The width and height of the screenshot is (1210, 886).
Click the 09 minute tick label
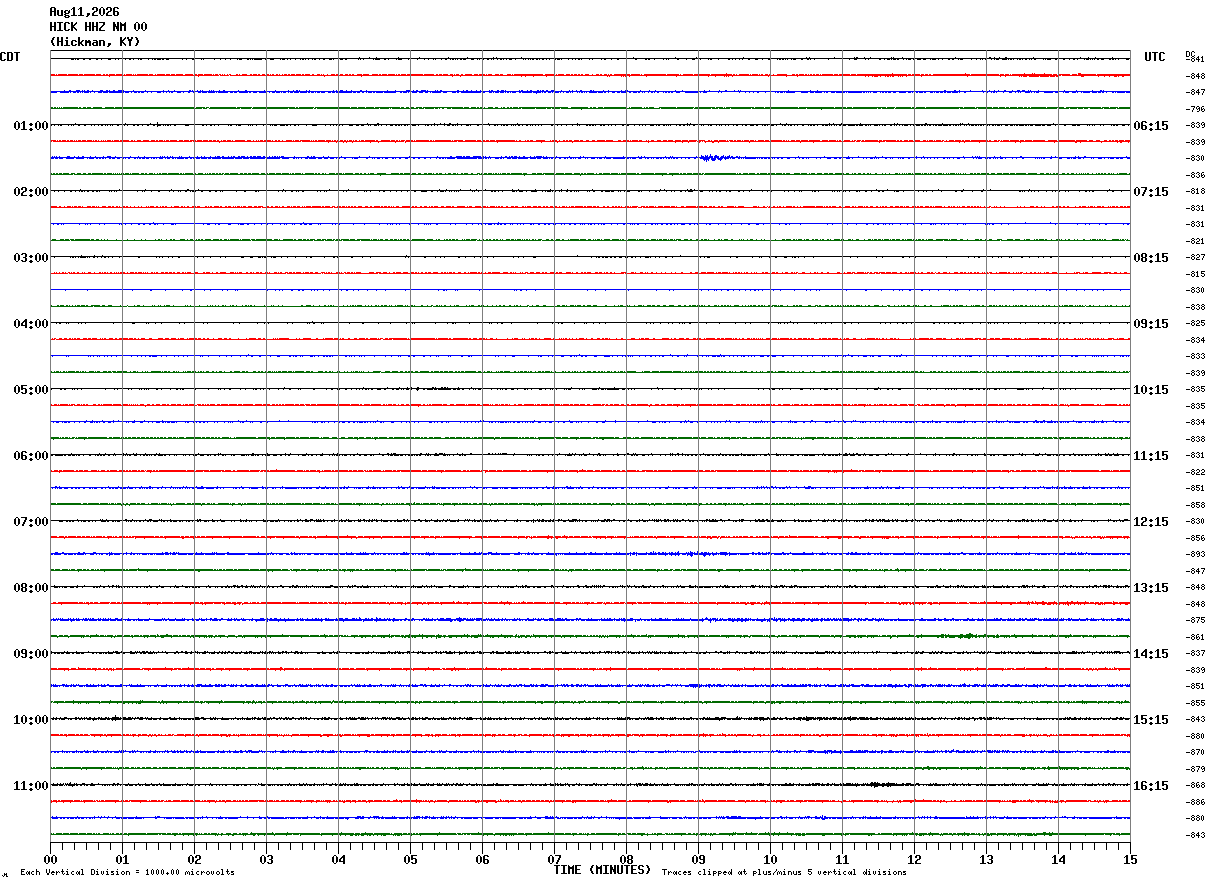click(x=698, y=859)
